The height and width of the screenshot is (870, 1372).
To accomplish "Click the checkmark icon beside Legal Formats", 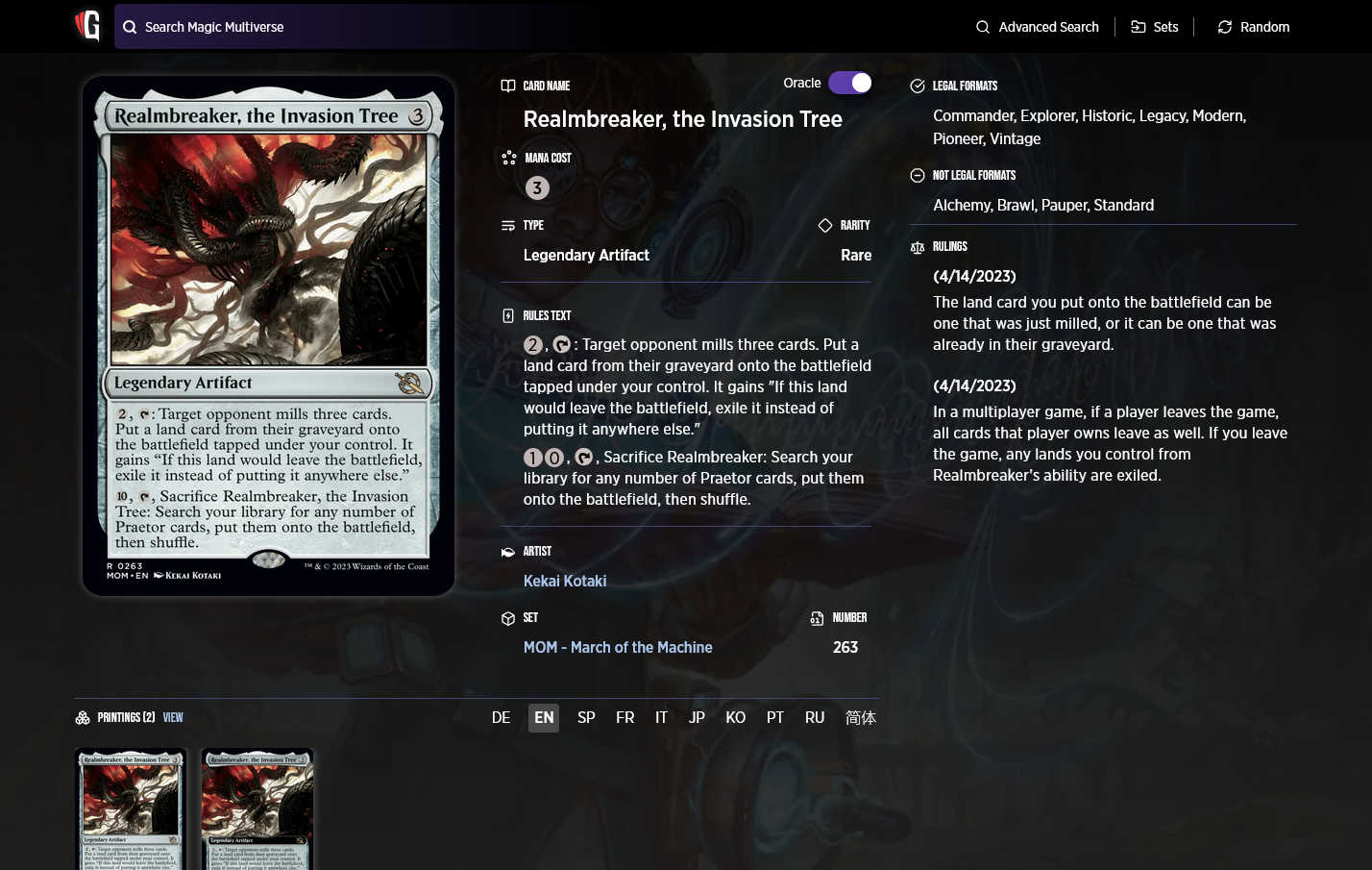I will click(x=917, y=86).
